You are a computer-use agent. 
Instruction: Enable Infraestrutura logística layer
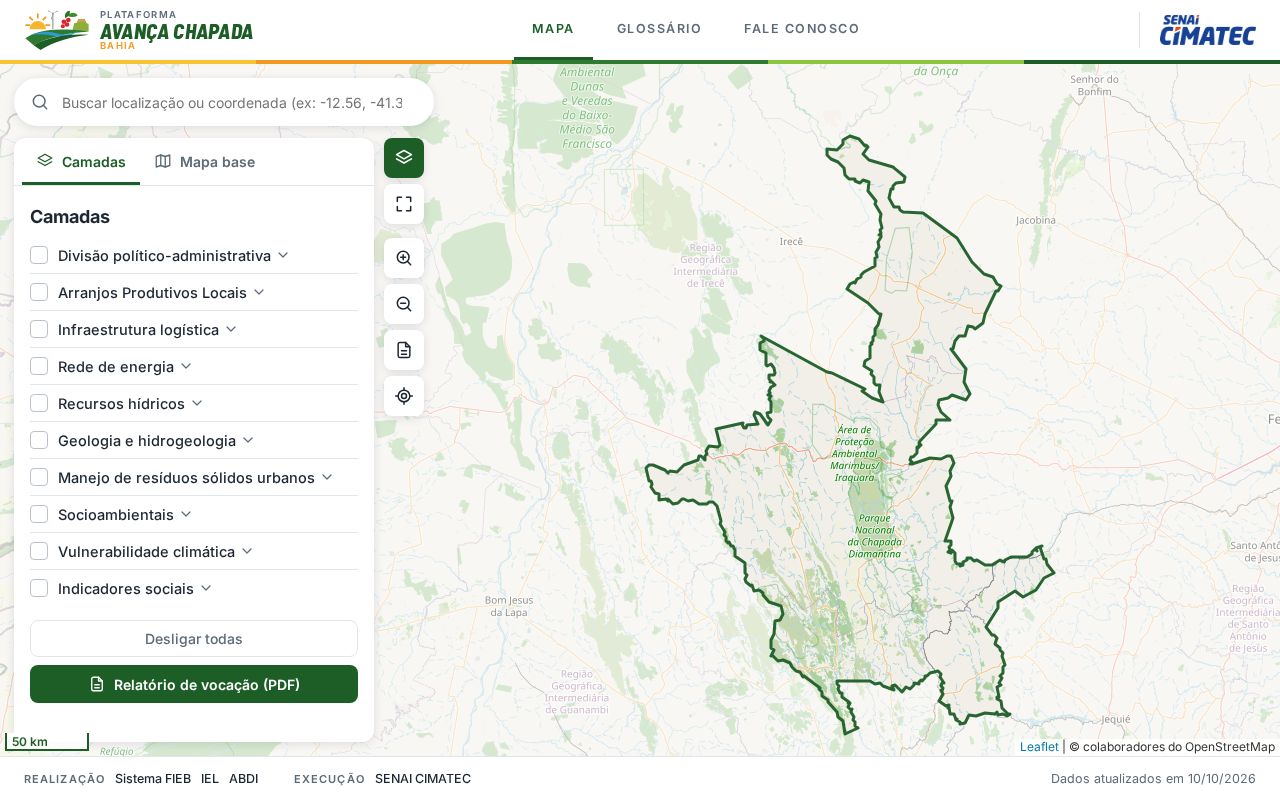(x=39, y=329)
